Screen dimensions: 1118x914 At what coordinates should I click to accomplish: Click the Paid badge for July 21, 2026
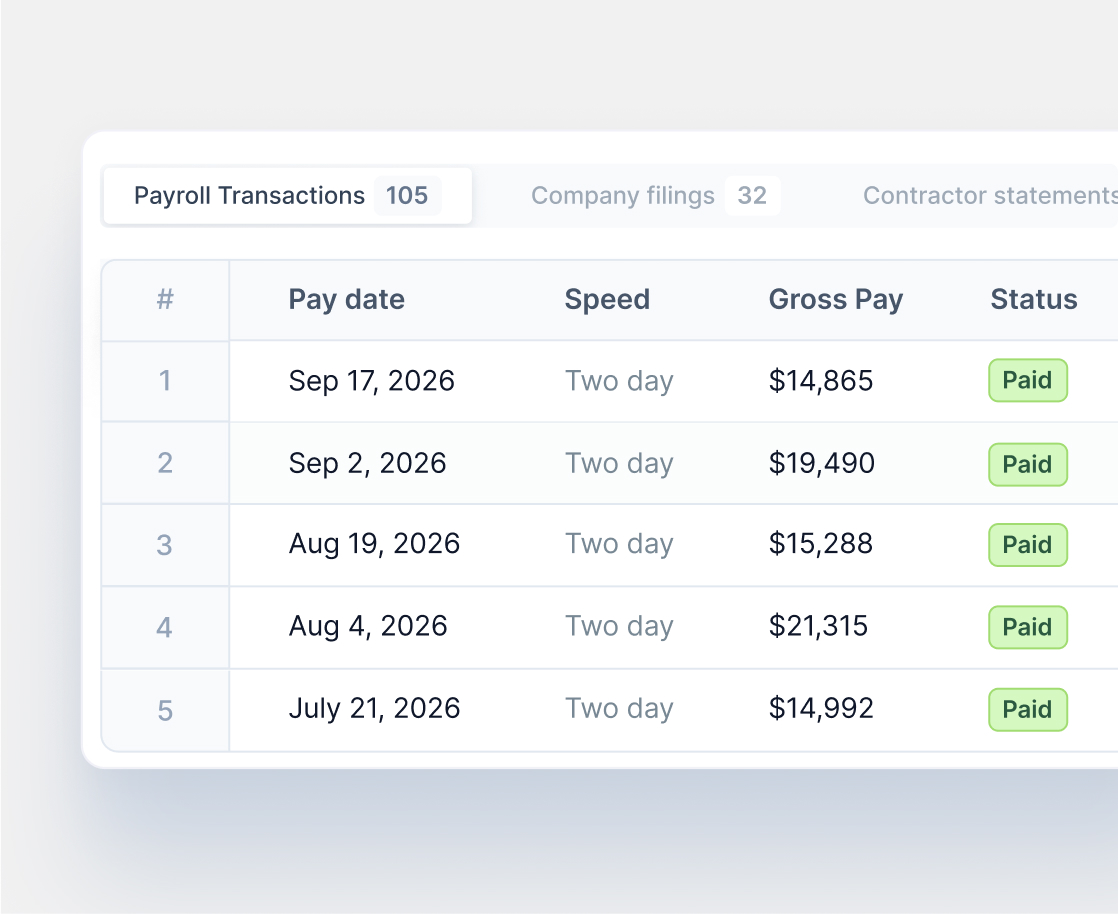1027,710
